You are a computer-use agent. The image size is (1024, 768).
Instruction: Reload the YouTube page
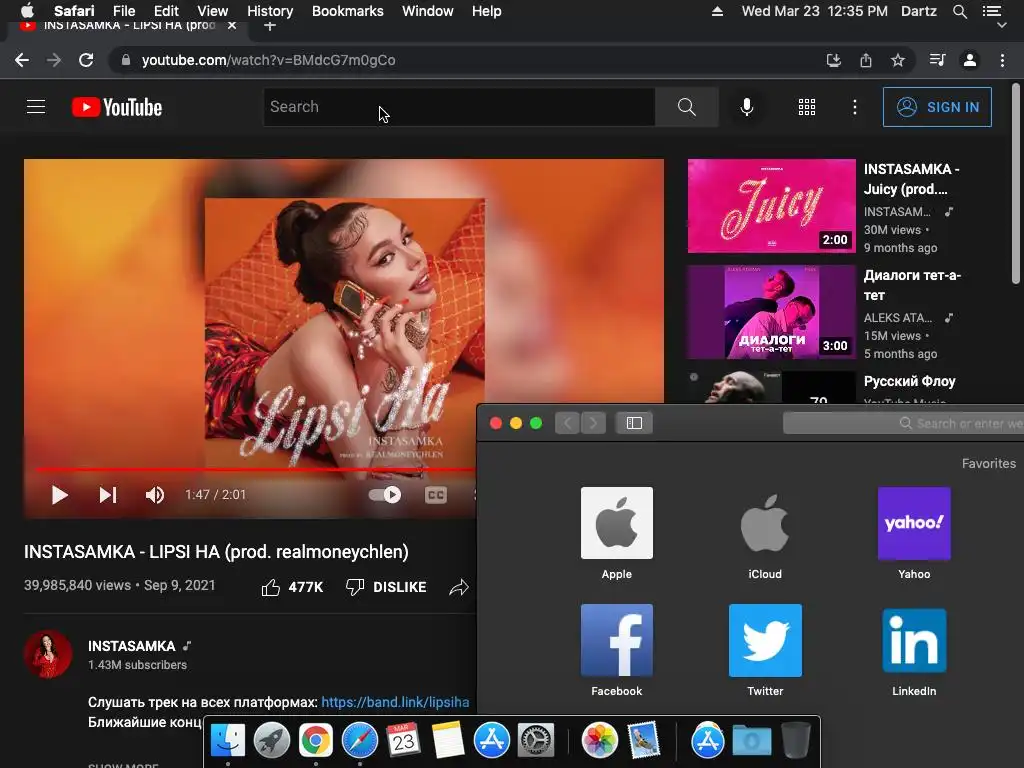[x=86, y=60]
